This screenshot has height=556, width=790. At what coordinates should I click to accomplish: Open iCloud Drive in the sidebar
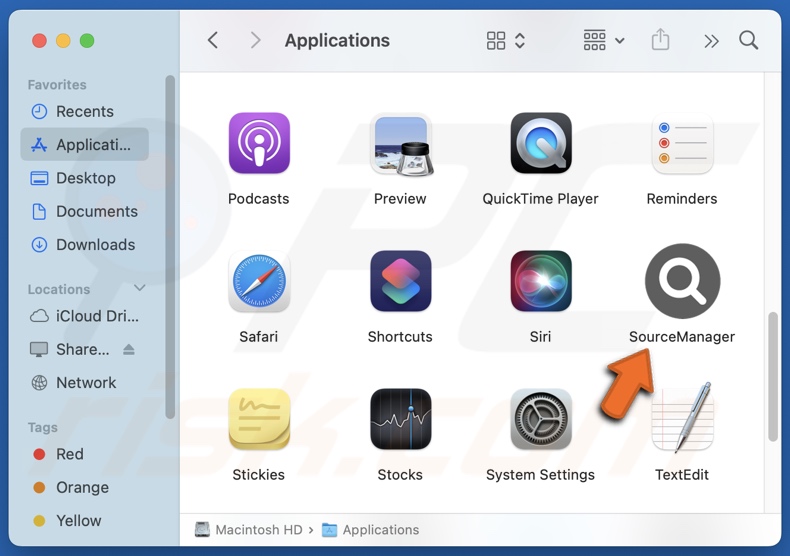pyautogui.click(x=85, y=316)
